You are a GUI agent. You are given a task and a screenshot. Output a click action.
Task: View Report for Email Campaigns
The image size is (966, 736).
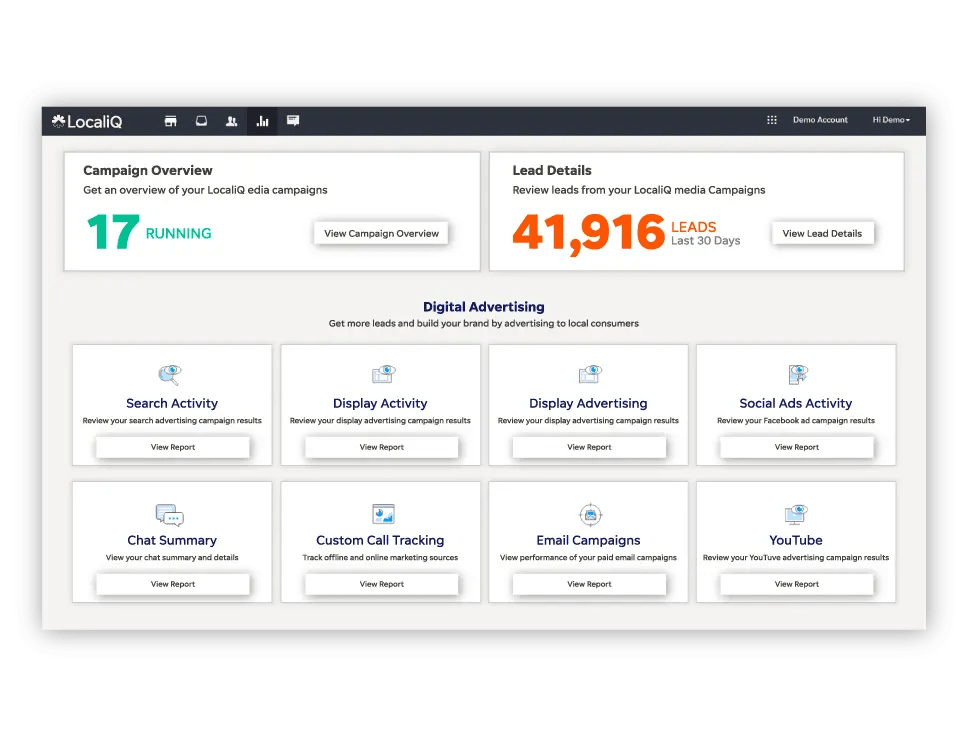[x=589, y=584]
